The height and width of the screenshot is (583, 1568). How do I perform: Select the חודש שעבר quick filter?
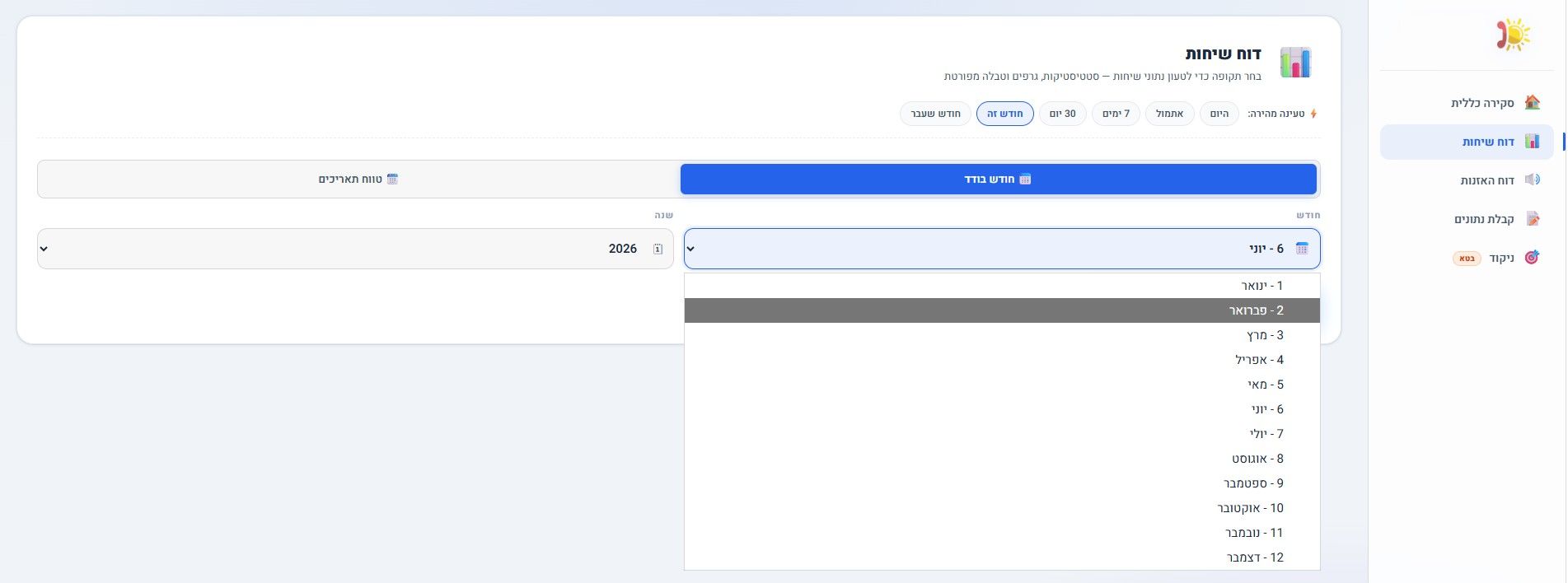click(935, 114)
